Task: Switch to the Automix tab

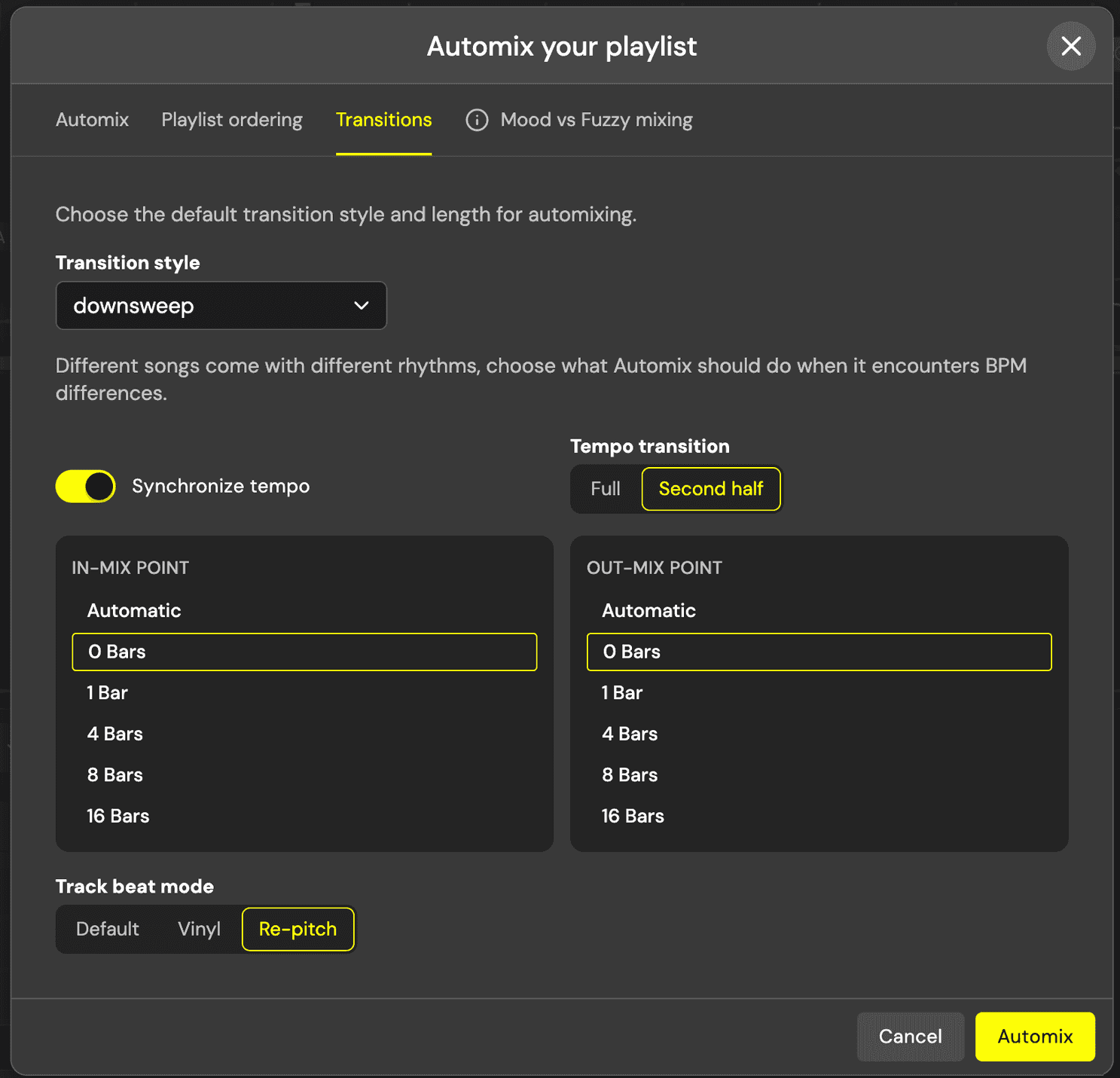Action: (92, 120)
